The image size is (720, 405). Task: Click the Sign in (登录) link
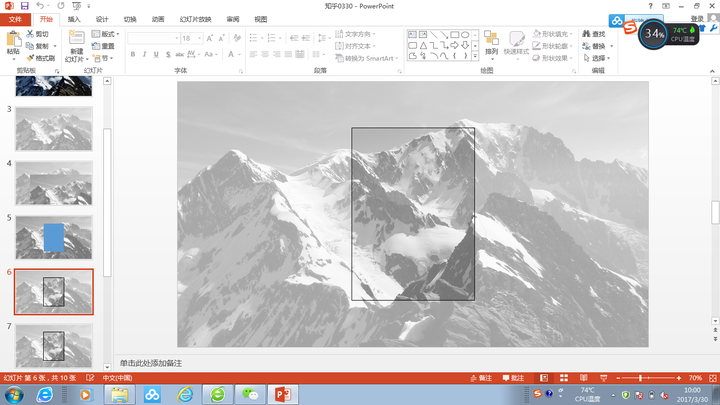click(697, 18)
